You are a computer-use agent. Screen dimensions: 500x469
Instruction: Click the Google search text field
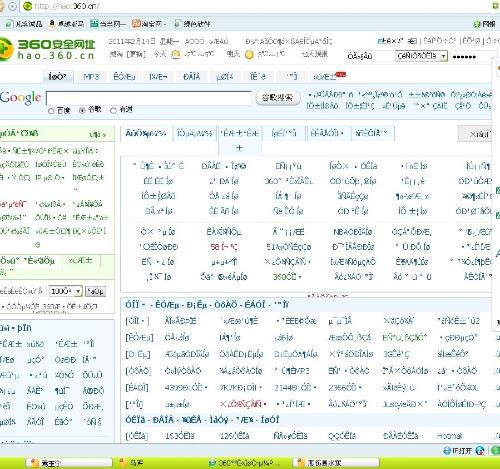pyautogui.click(x=149, y=98)
